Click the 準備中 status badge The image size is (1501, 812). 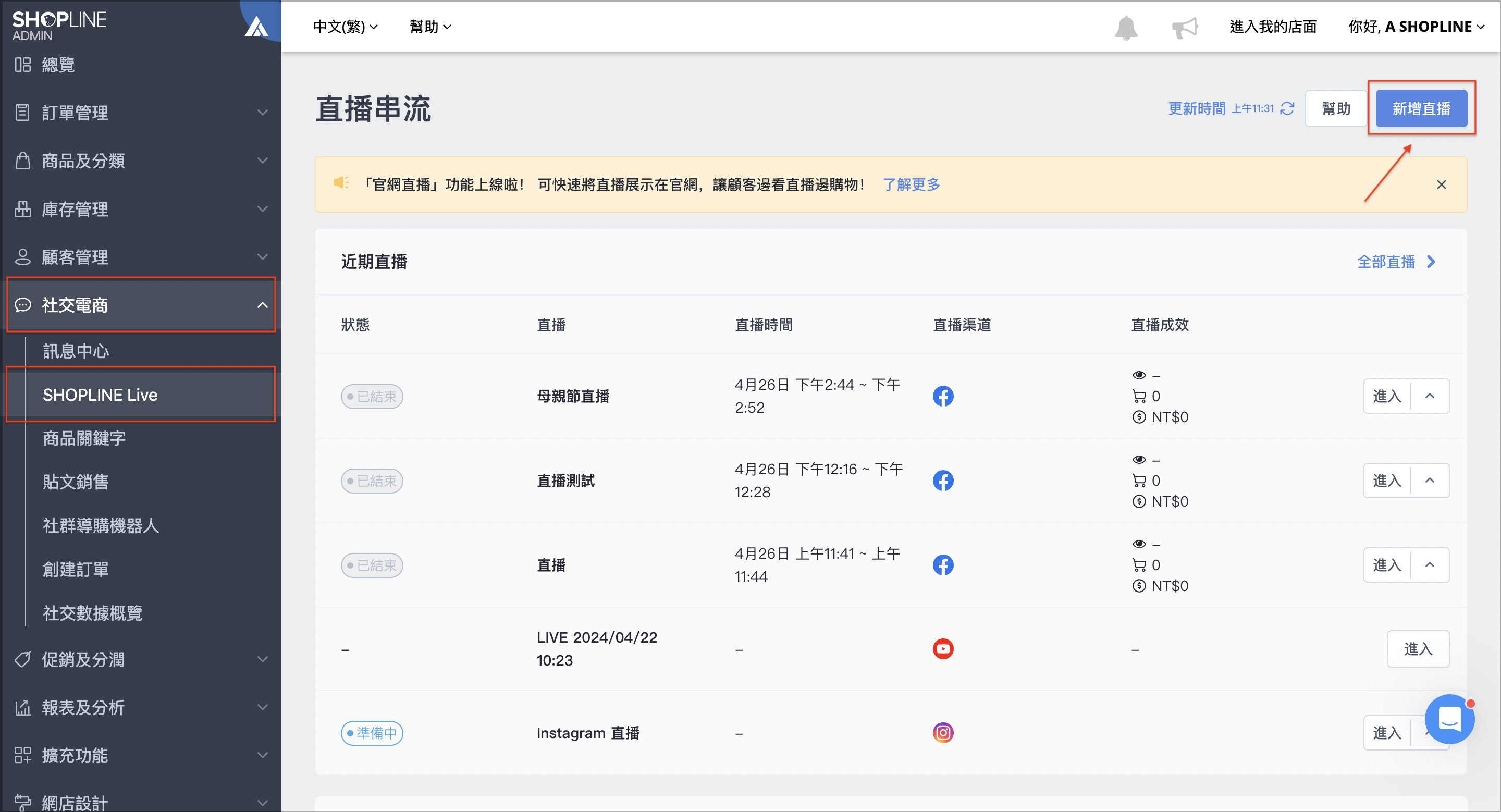[x=372, y=733]
